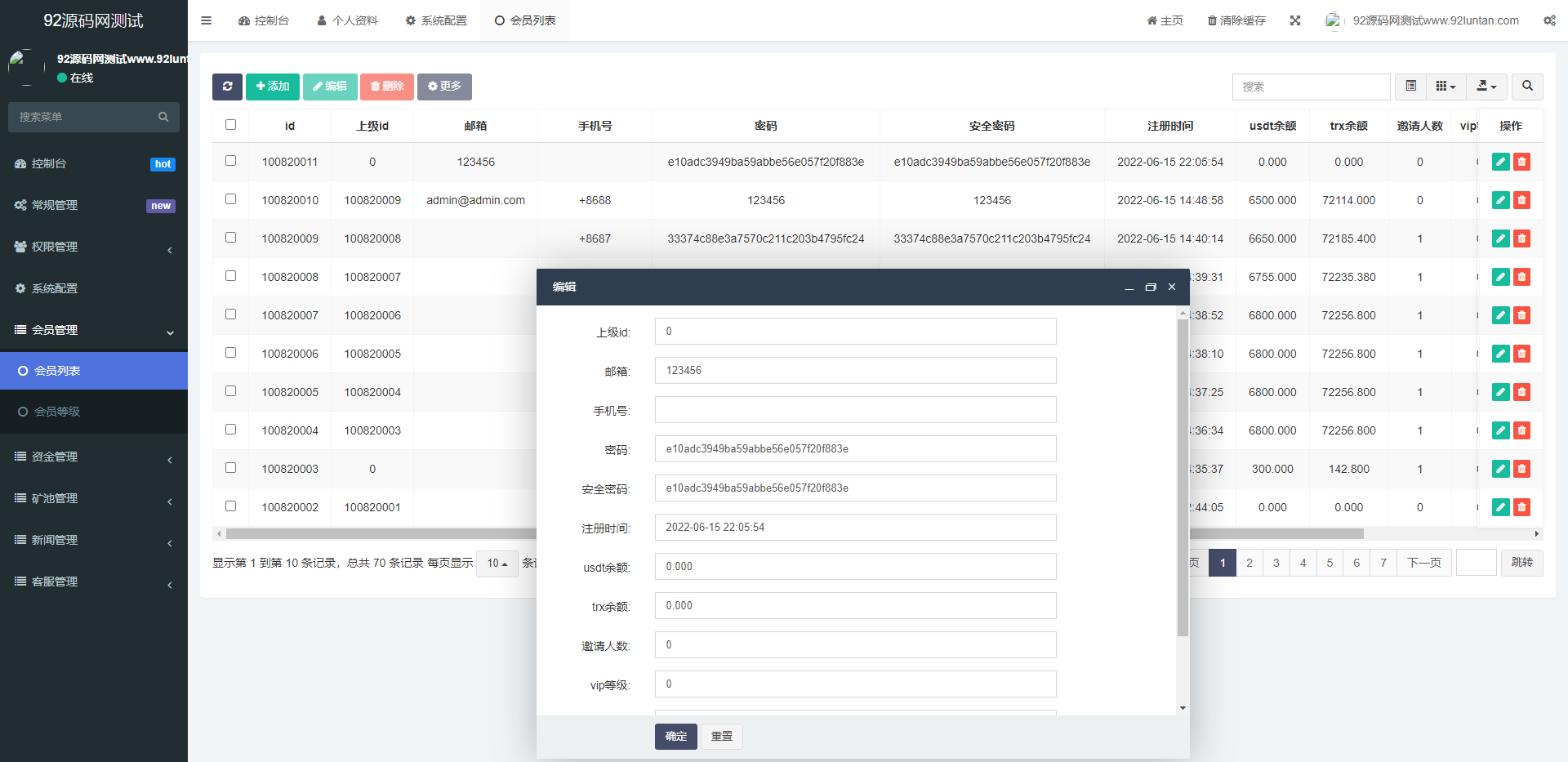Click the refresh icon in table toolbar
The width and height of the screenshot is (1568, 762).
(x=227, y=87)
